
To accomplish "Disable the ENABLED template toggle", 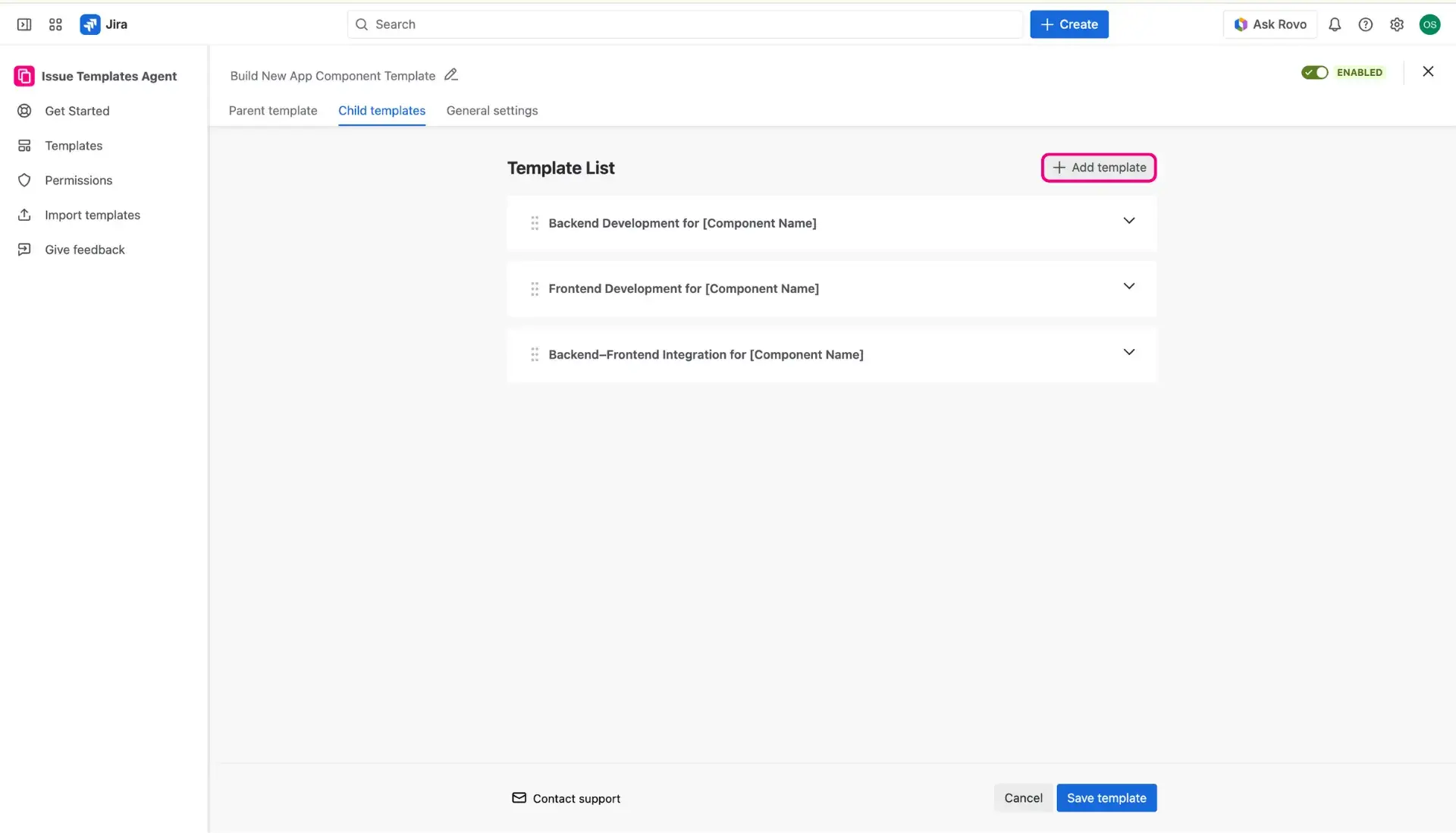I will [x=1316, y=72].
